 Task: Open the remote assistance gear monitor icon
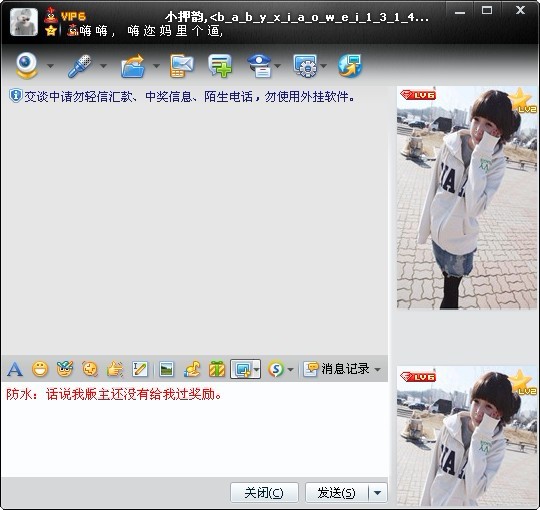pyautogui.click(x=305, y=65)
